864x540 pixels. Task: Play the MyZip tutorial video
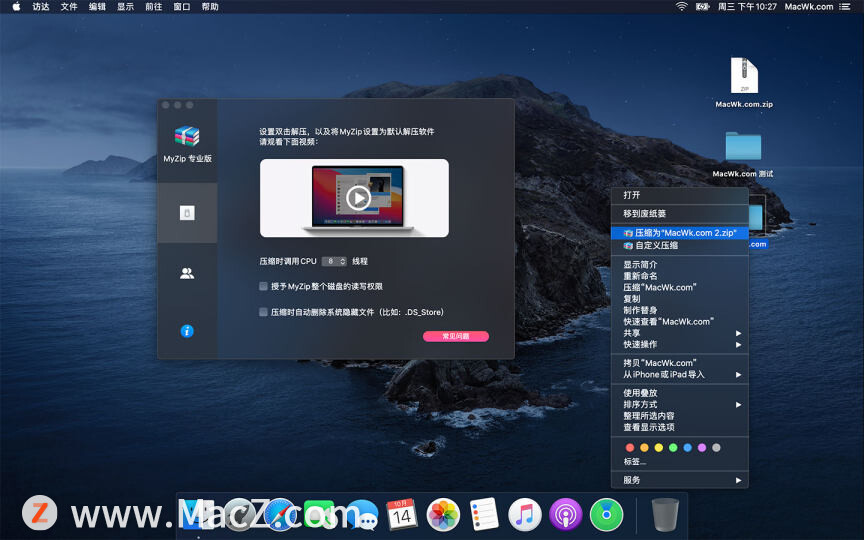click(x=358, y=198)
